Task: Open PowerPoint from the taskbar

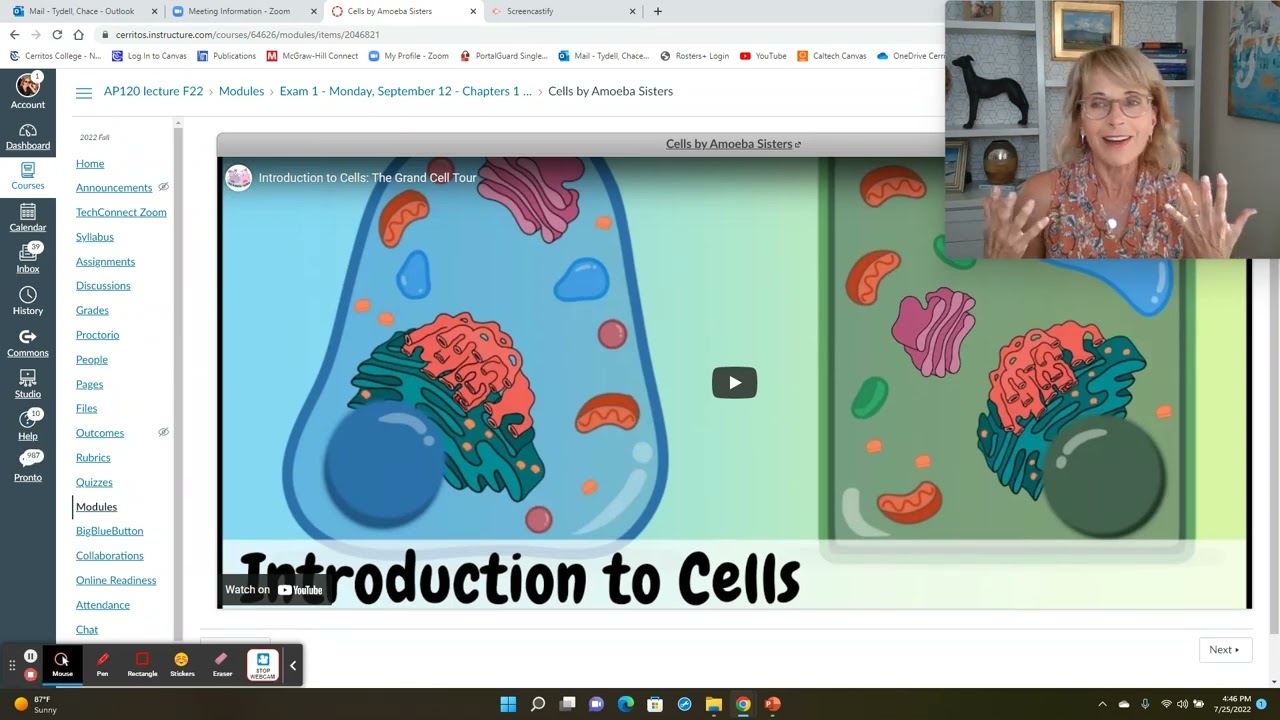Action: pyautogui.click(x=772, y=704)
